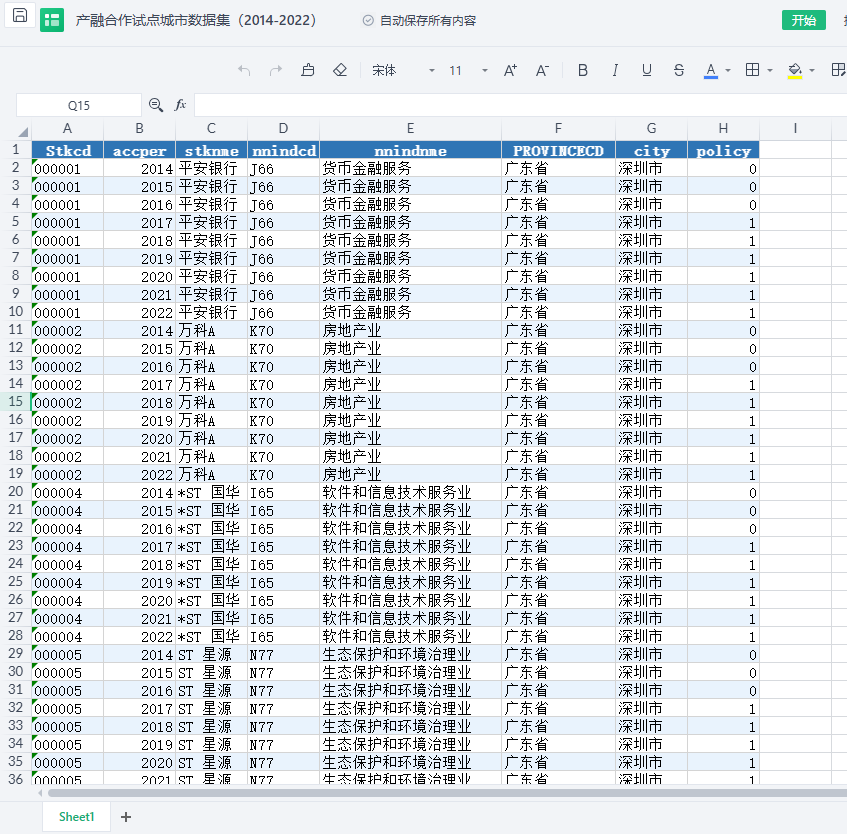Click the undo arrow icon
The width and height of the screenshot is (847, 834).
tap(244, 70)
